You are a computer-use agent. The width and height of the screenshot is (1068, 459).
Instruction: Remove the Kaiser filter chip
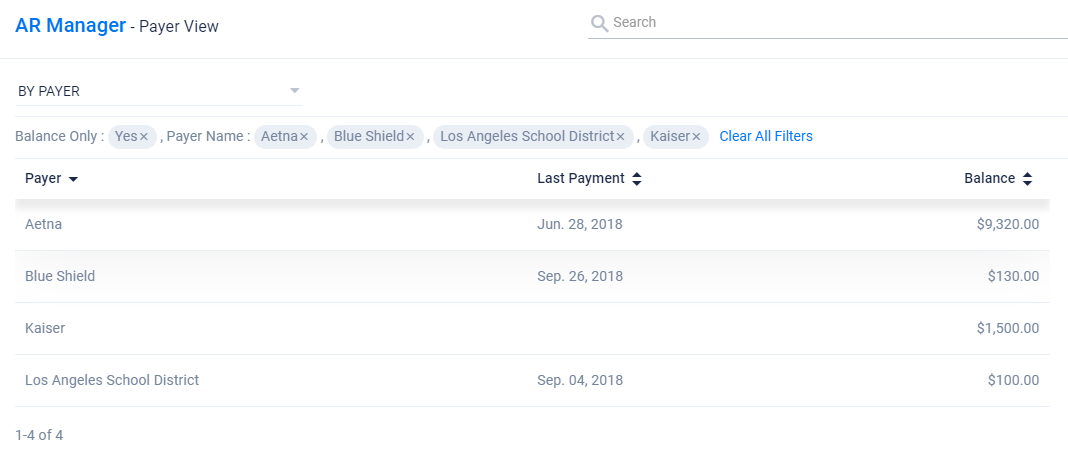(x=696, y=136)
